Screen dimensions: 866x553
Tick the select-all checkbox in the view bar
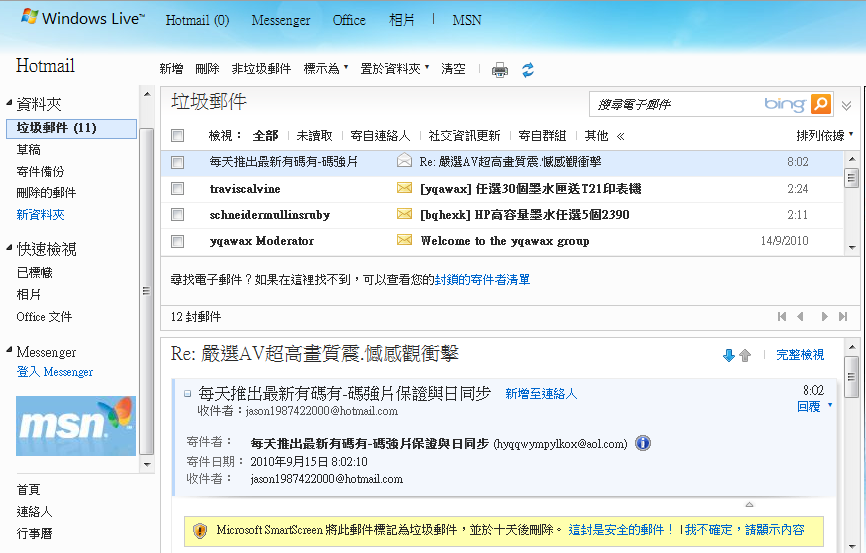(177, 135)
